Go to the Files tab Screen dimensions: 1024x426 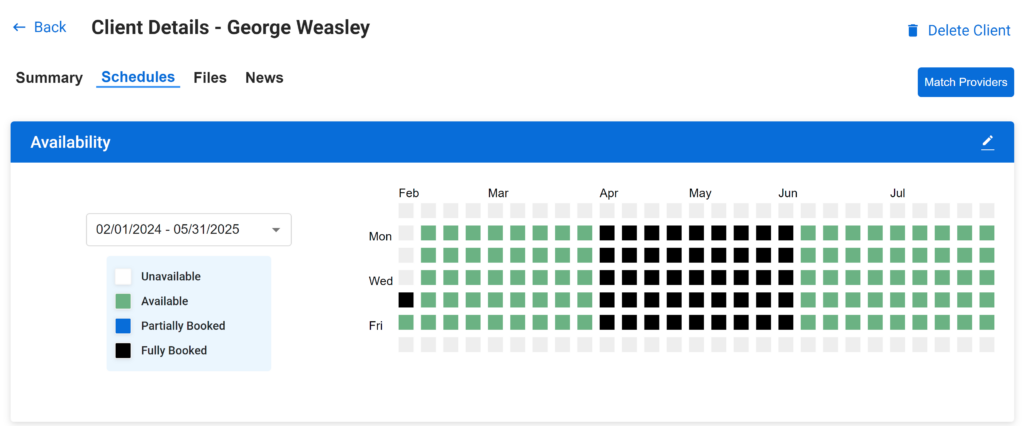click(x=210, y=78)
